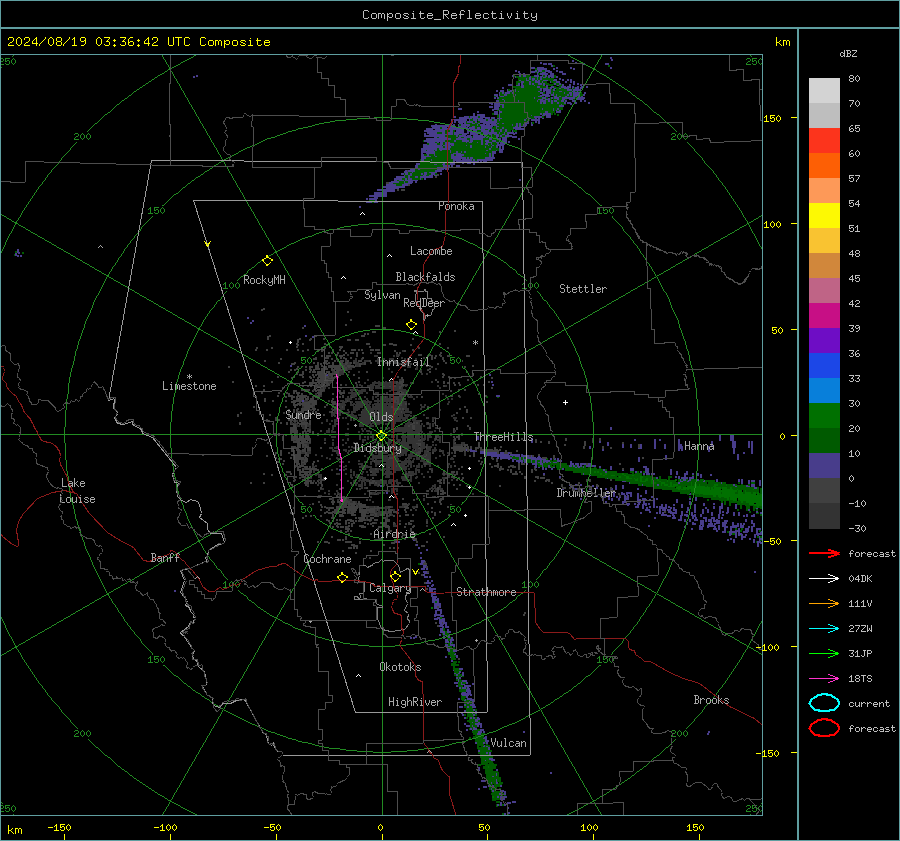Click the yellow diamond marker near Cochrane
This screenshot has height=841, width=900.
coord(342,577)
